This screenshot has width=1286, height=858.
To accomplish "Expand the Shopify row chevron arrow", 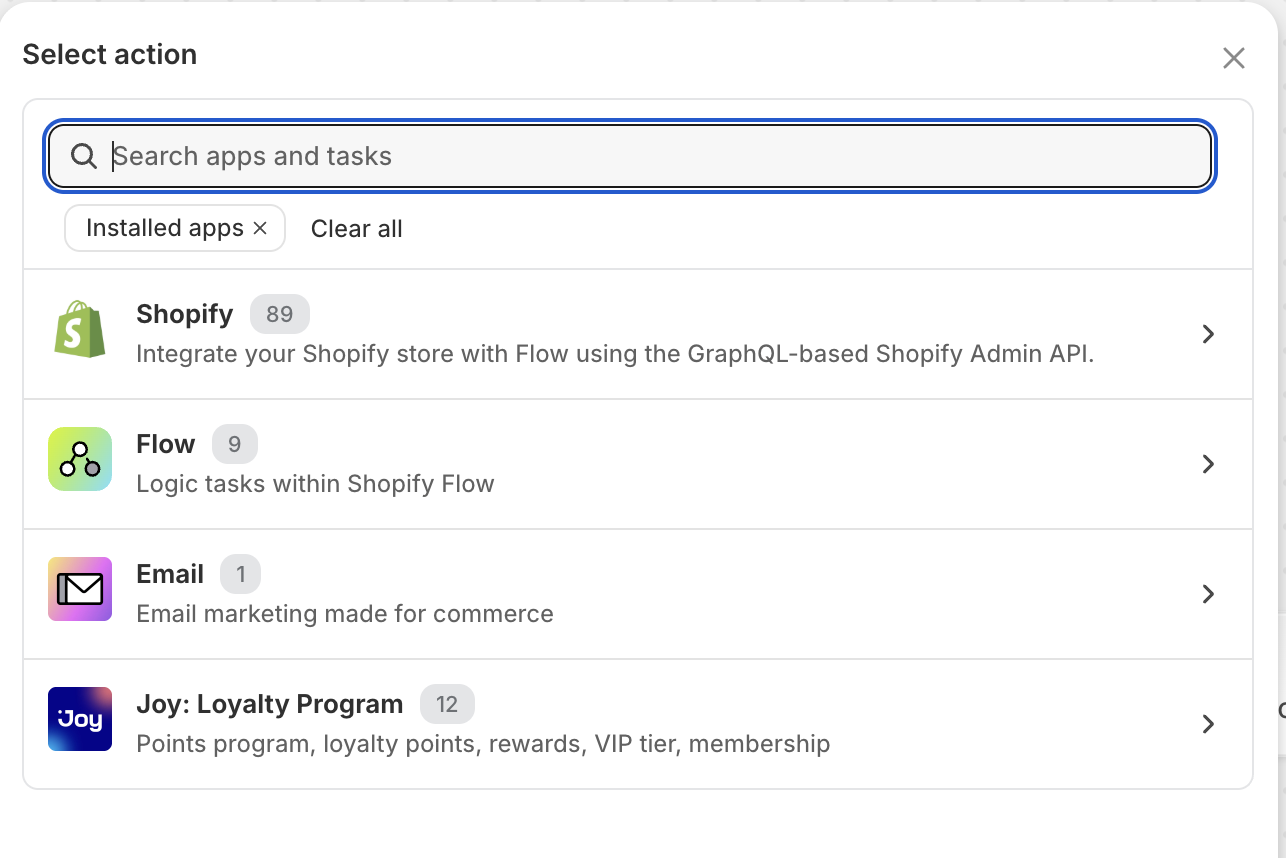I will coord(1208,334).
